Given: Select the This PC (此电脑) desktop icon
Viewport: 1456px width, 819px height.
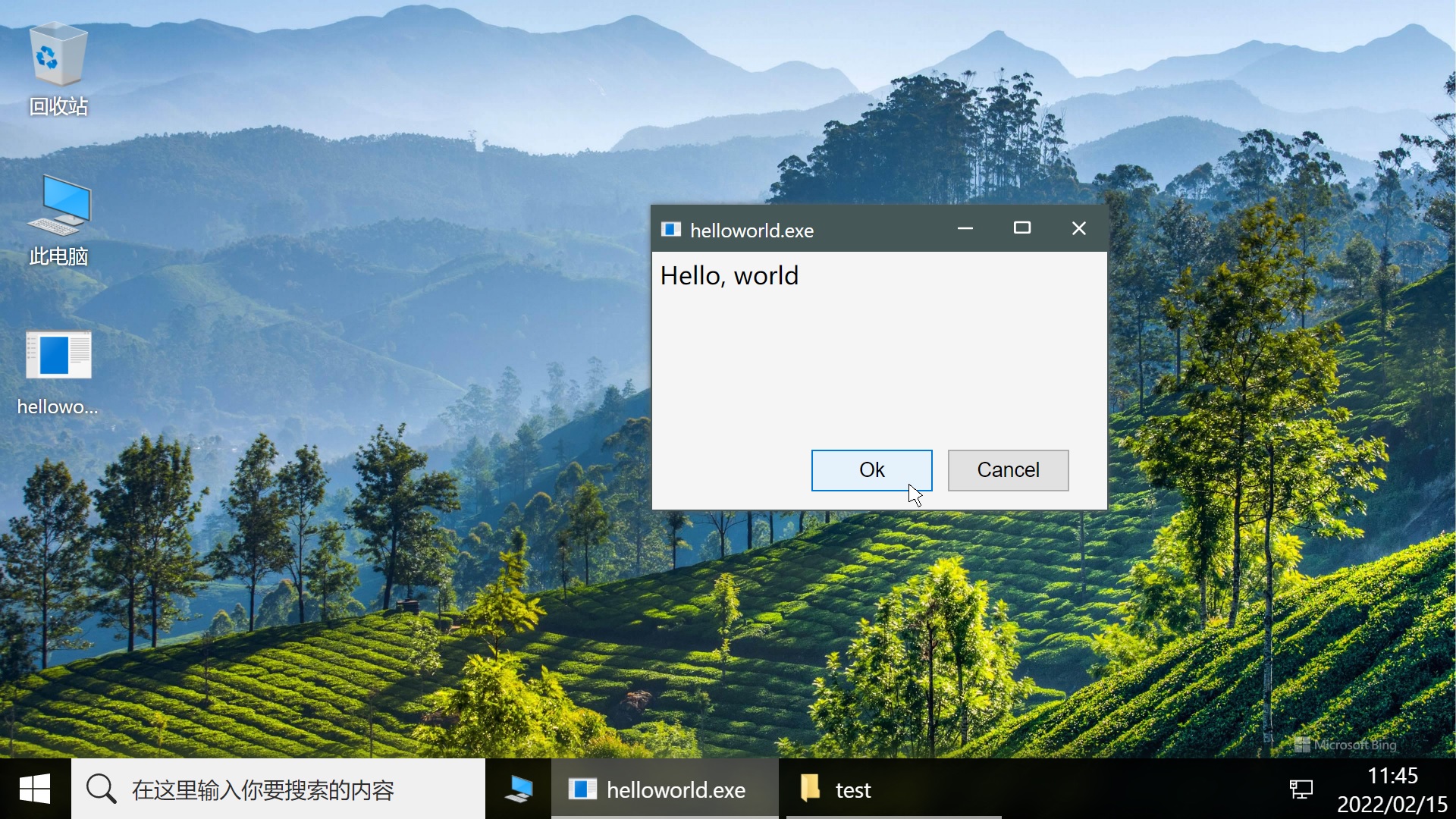Looking at the screenshot, I should pos(58,220).
